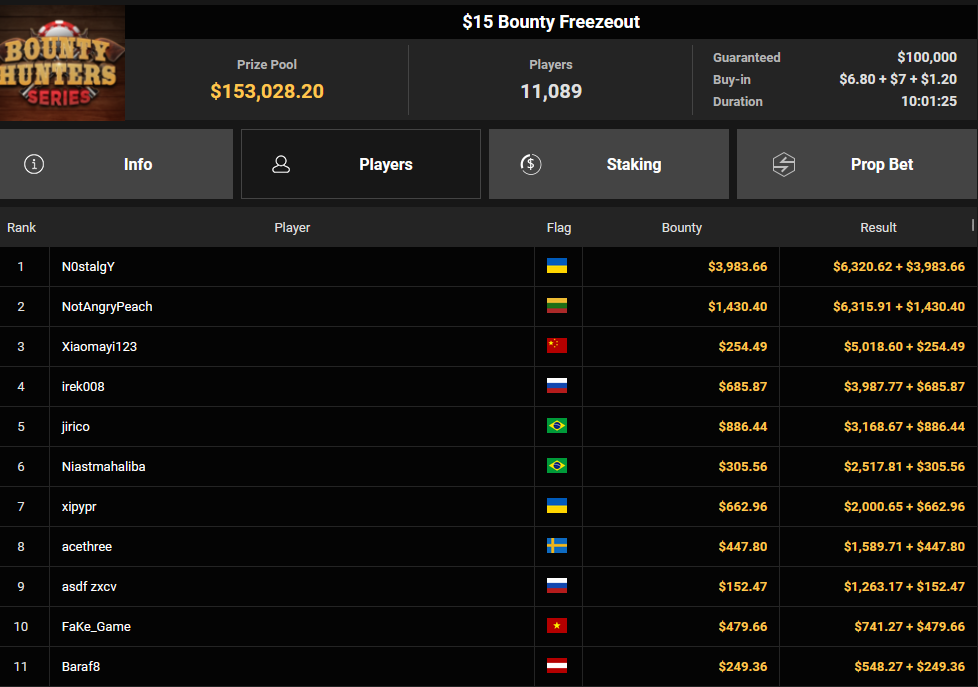Click the Ukraine flag next to N0stalgY
Screen dimensions: 978x687
557,266
